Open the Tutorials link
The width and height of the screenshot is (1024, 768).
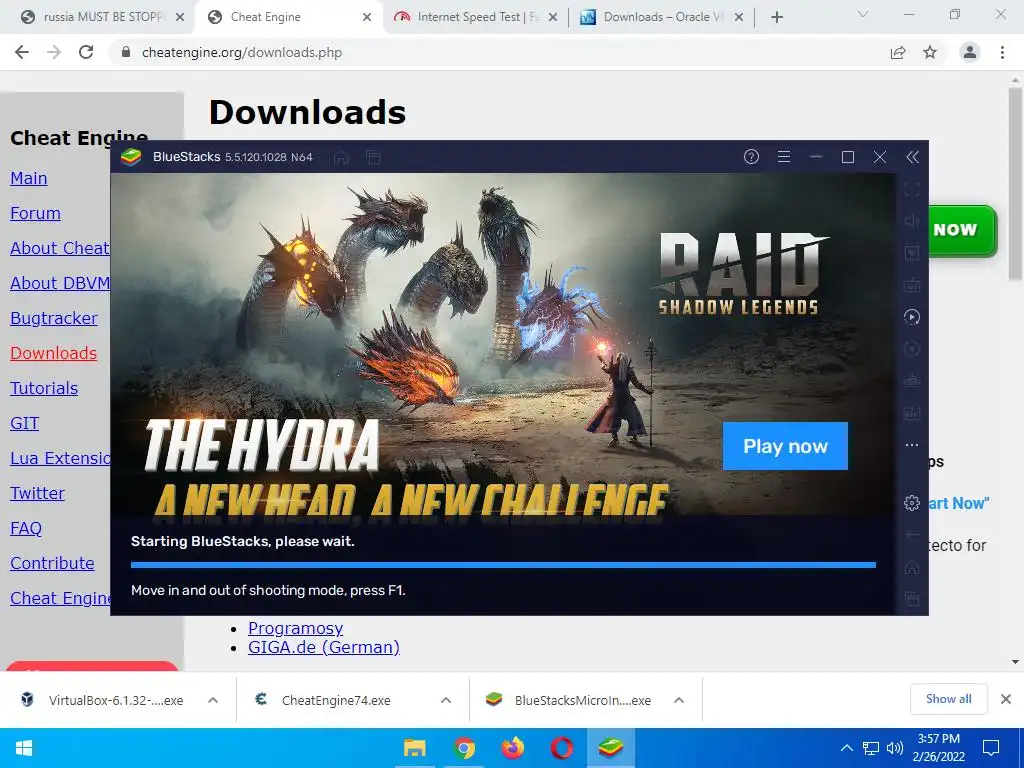tap(44, 388)
